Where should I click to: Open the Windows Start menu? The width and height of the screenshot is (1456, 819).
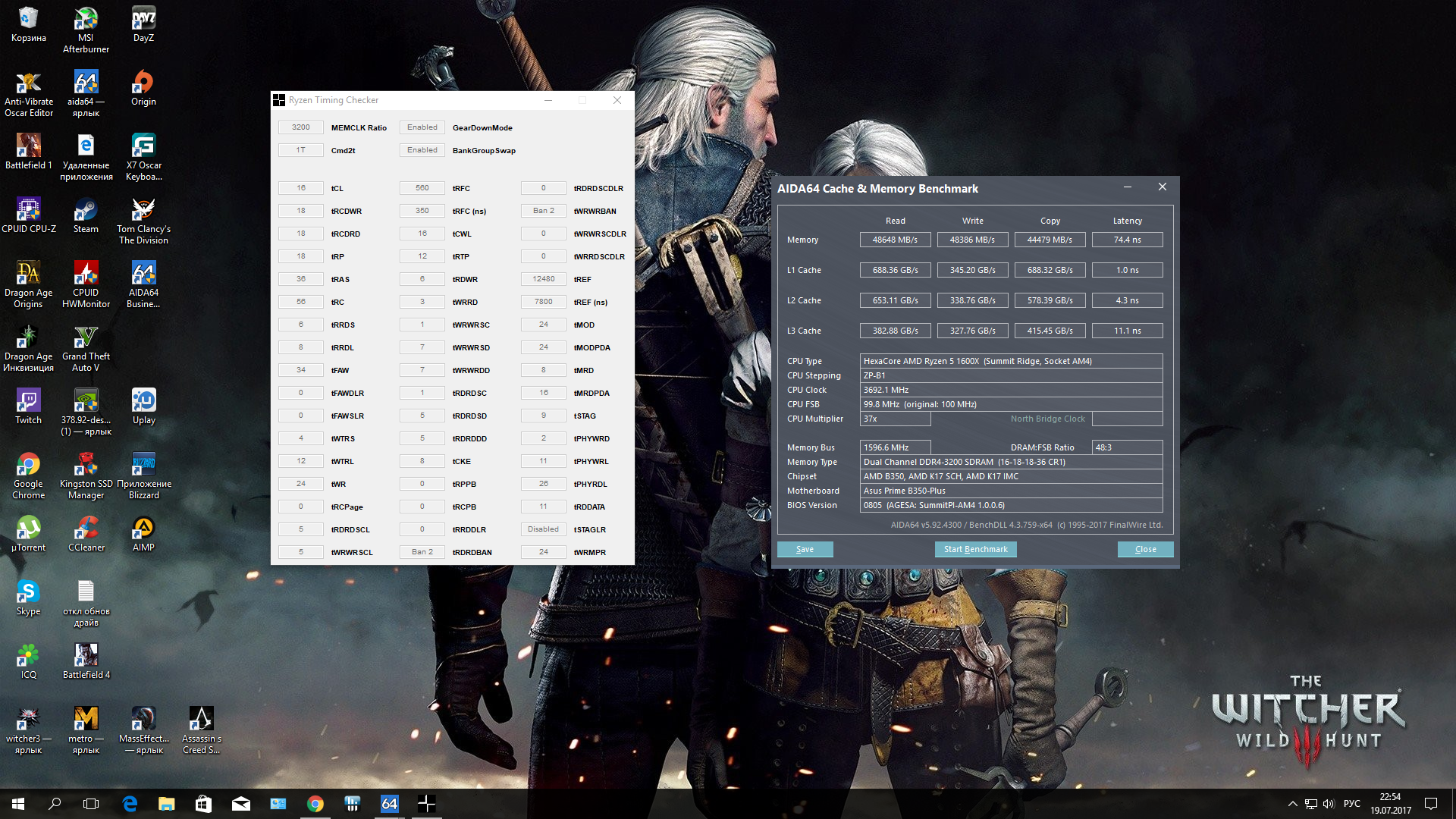point(18,804)
